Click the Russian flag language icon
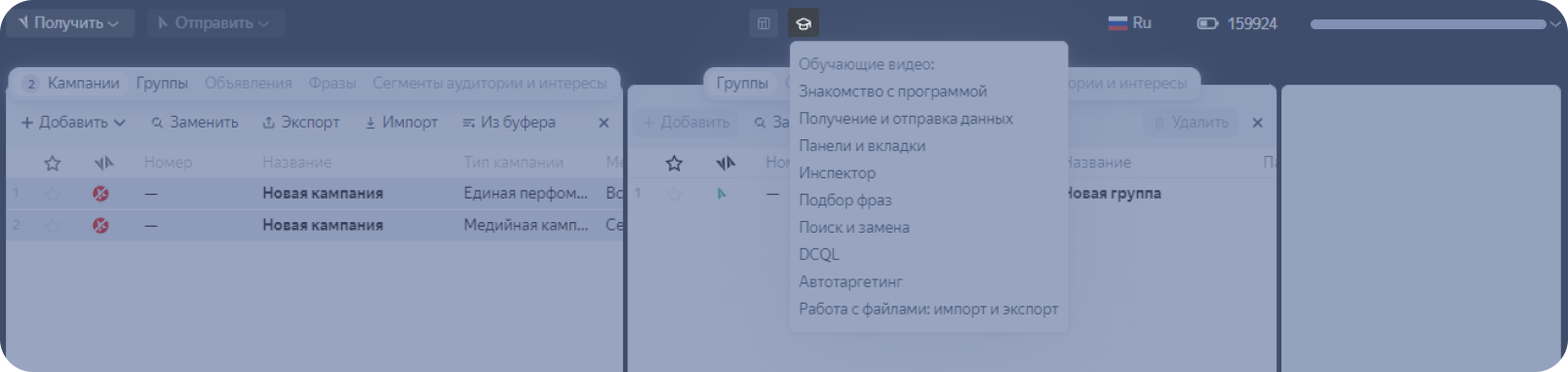Viewport: 1568px width, 372px height. [x=1117, y=22]
